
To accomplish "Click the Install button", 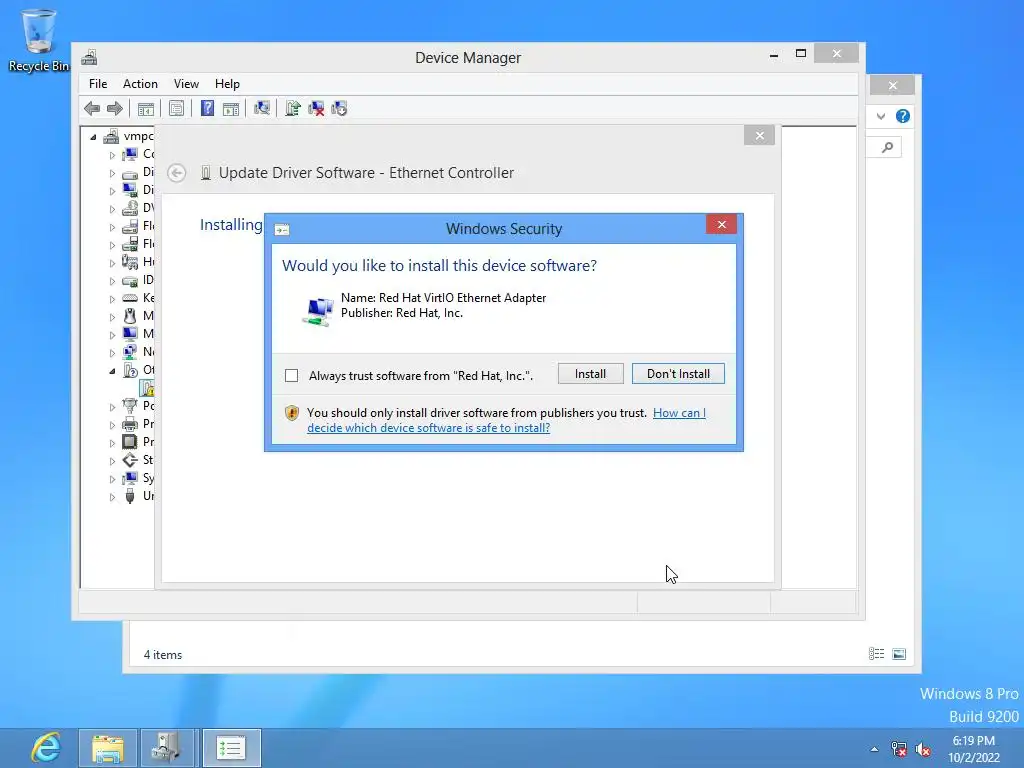I will point(590,374).
